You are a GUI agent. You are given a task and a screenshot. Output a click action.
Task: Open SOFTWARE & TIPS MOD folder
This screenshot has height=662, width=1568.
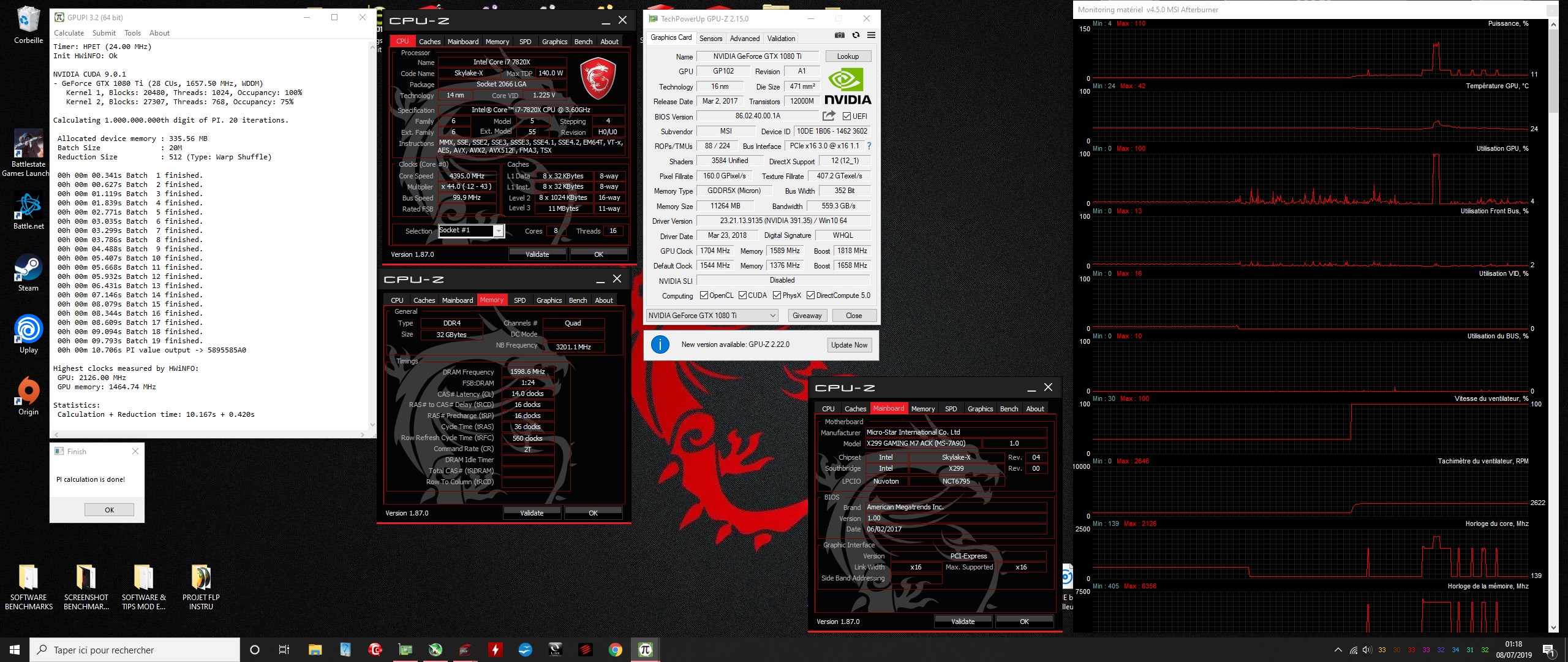(x=143, y=587)
